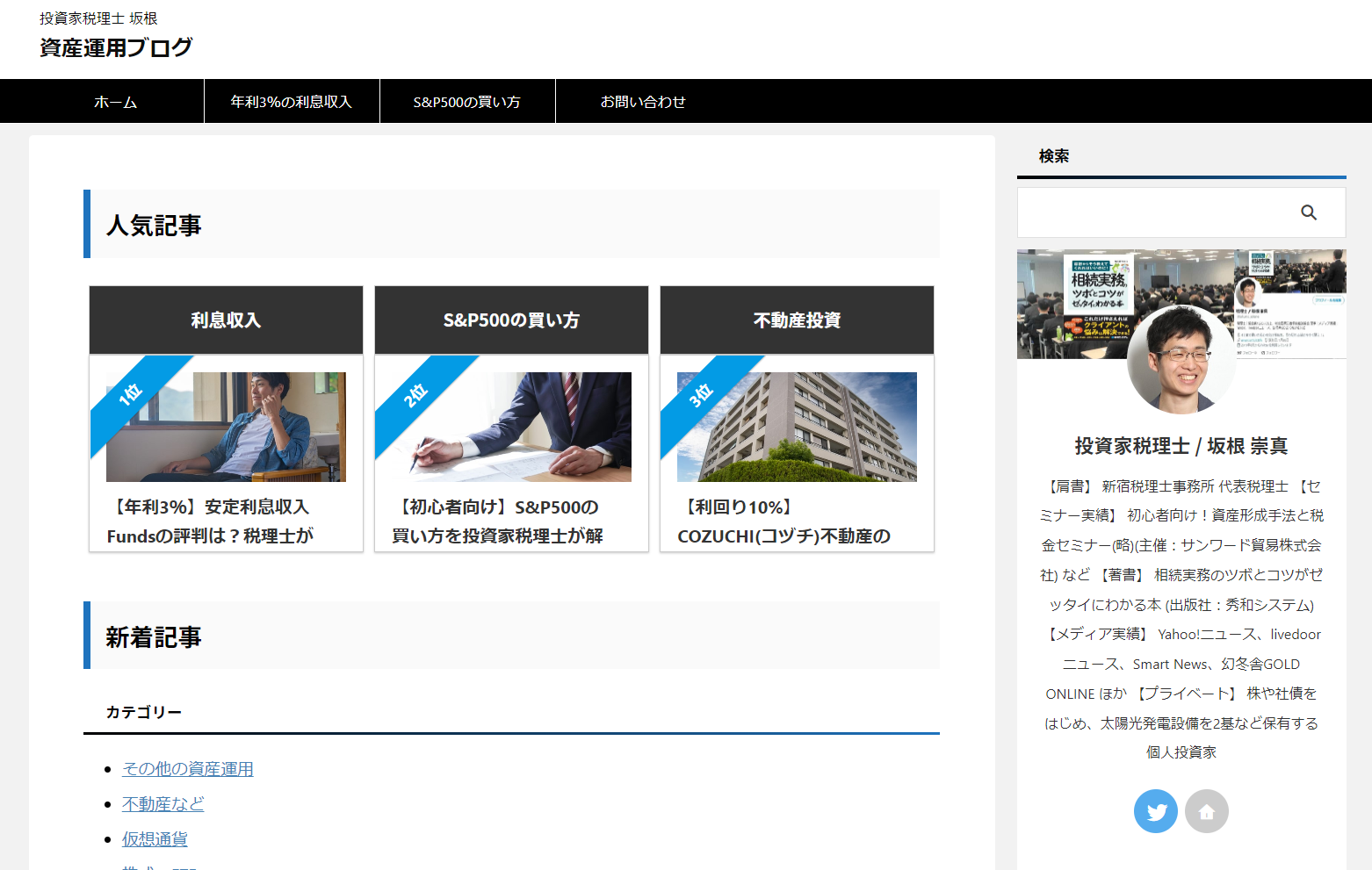Image resolution: width=1372 pixels, height=870 pixels.
Task: Open the 3位 apartment building thumbnail
Action: [797, 427]
